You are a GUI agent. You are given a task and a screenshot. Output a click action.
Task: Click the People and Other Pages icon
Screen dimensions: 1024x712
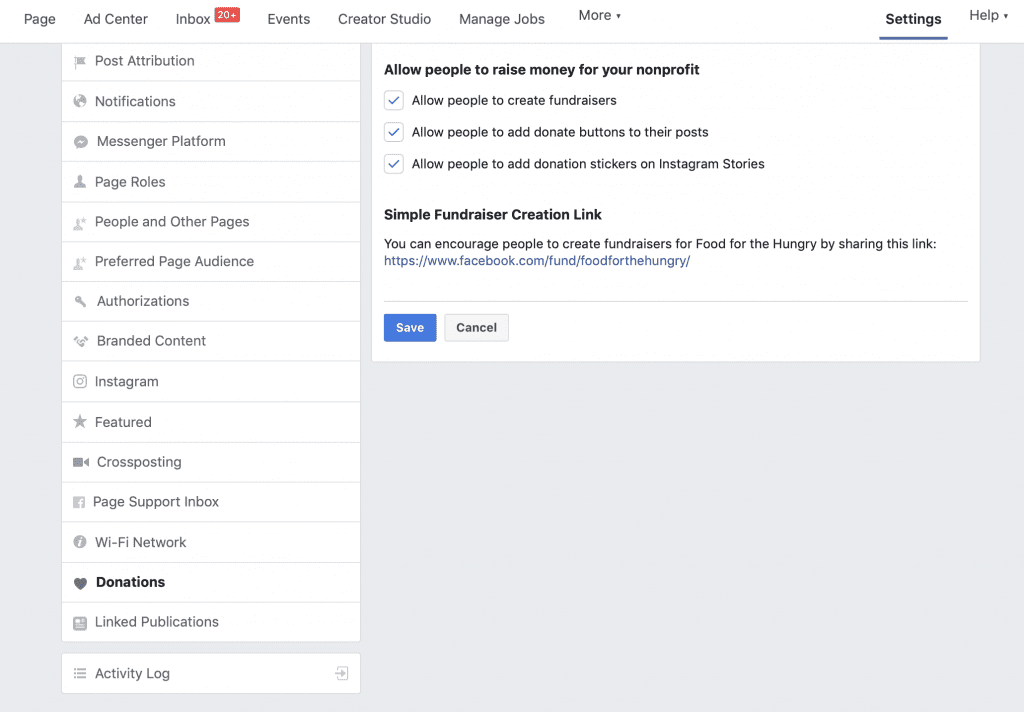tap(80, 222)
